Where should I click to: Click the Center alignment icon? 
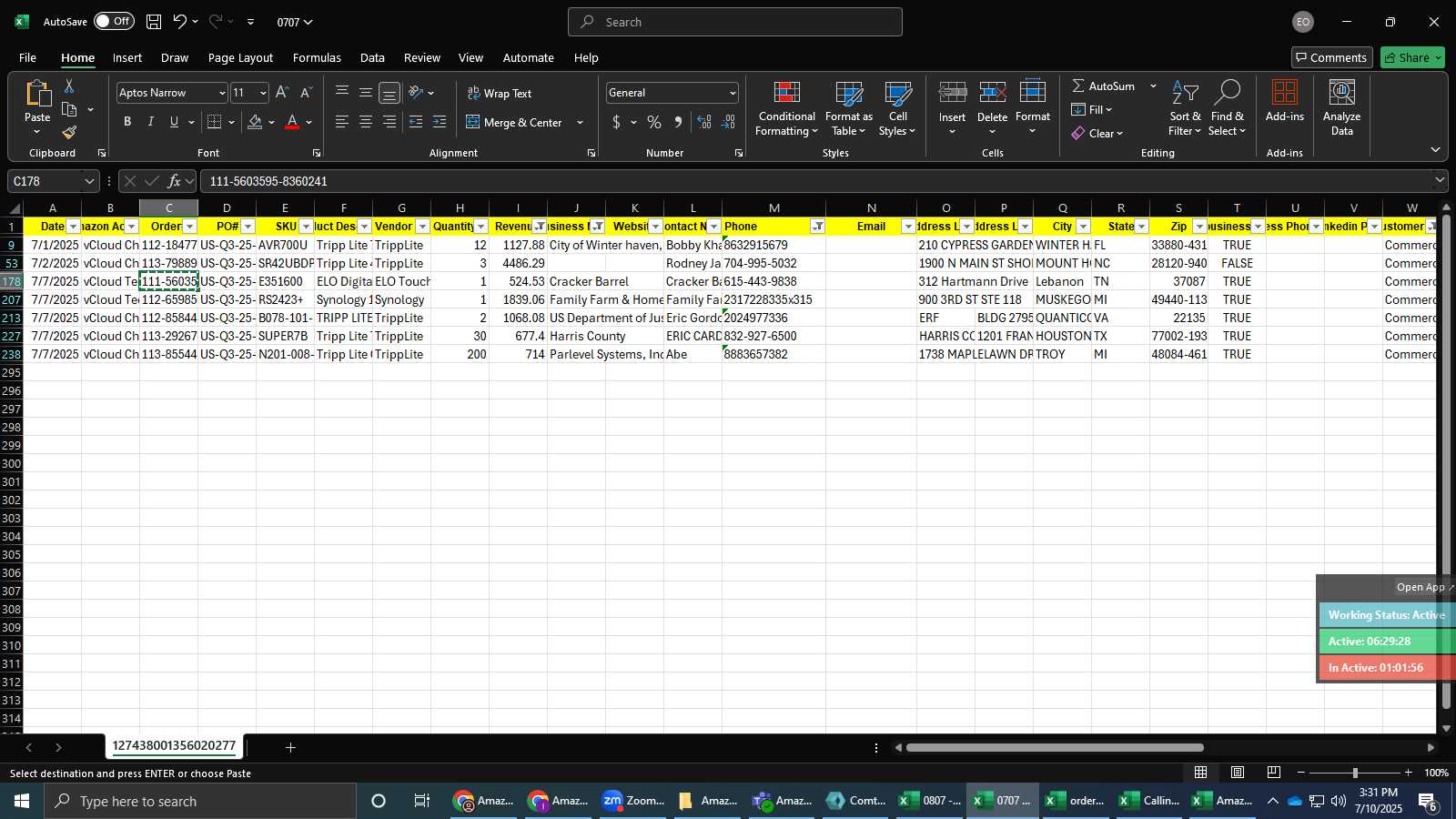pos(366,122)
